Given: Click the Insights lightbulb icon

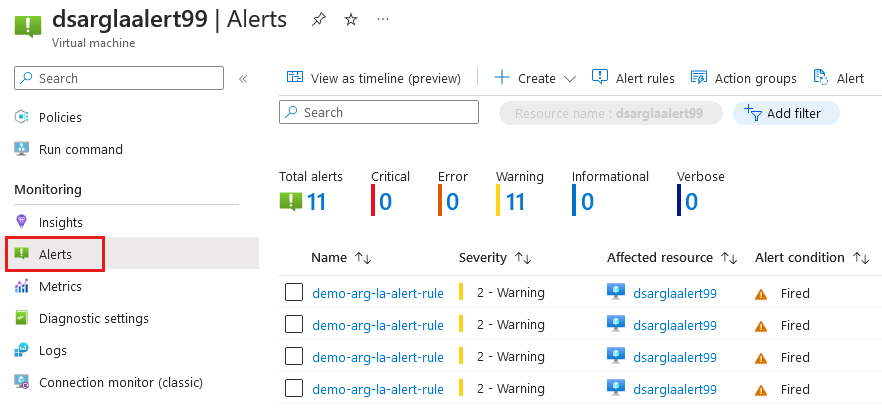Looking at the screenshot, I should (21, 222).
